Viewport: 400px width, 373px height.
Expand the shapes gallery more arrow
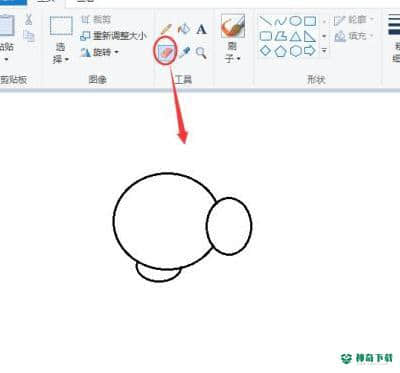point(324,51)
